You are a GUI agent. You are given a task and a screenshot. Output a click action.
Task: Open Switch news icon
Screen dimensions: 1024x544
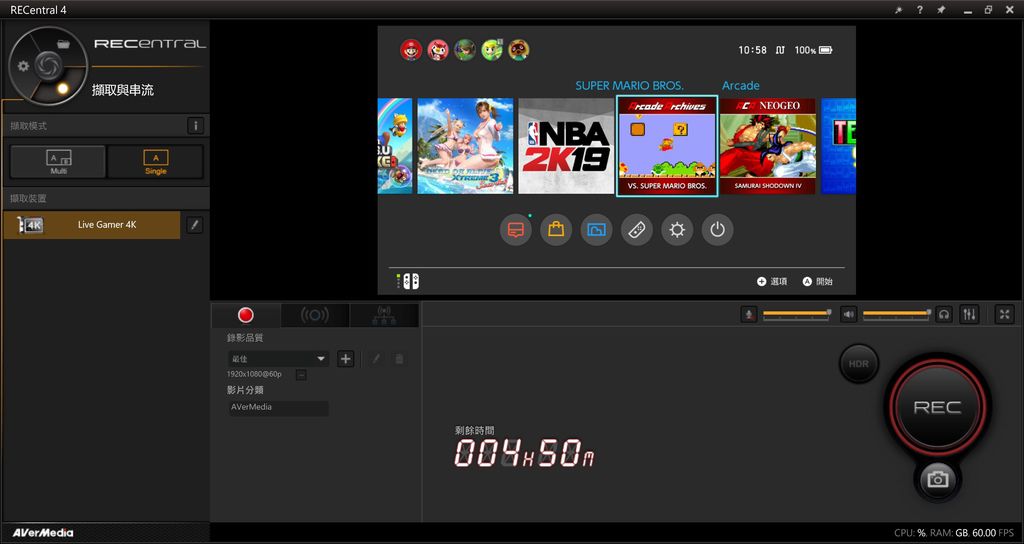(x=516, y=230)
